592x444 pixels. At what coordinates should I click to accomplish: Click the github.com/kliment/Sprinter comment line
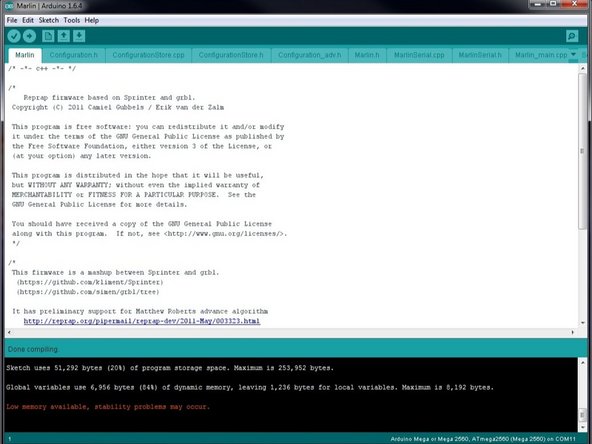(90, 282)
